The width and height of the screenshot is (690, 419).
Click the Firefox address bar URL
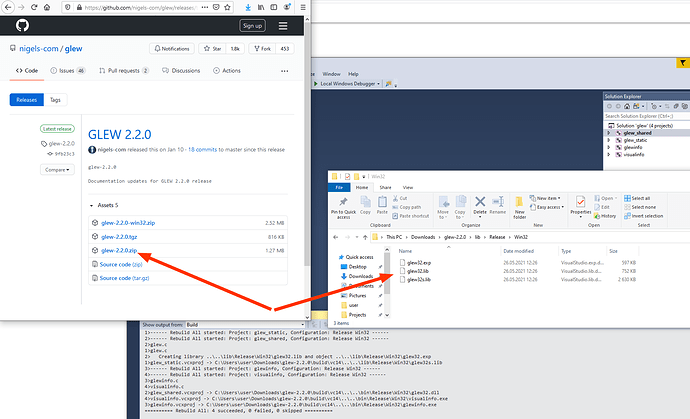[x=140, y=7]
